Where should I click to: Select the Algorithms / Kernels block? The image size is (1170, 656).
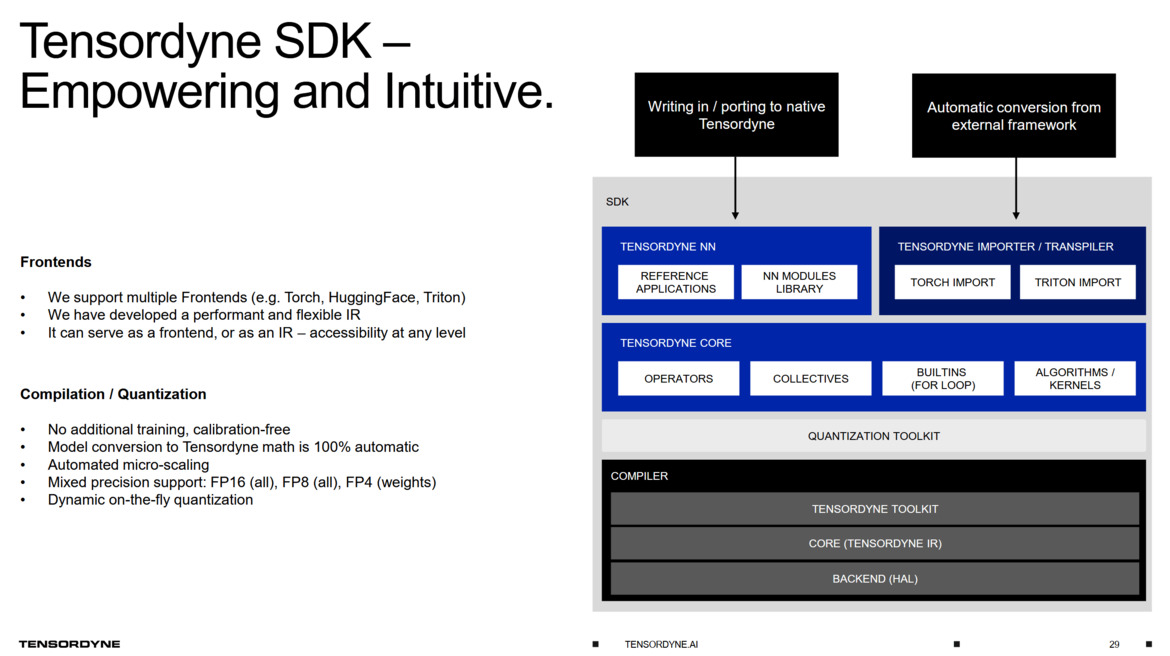1074,379
